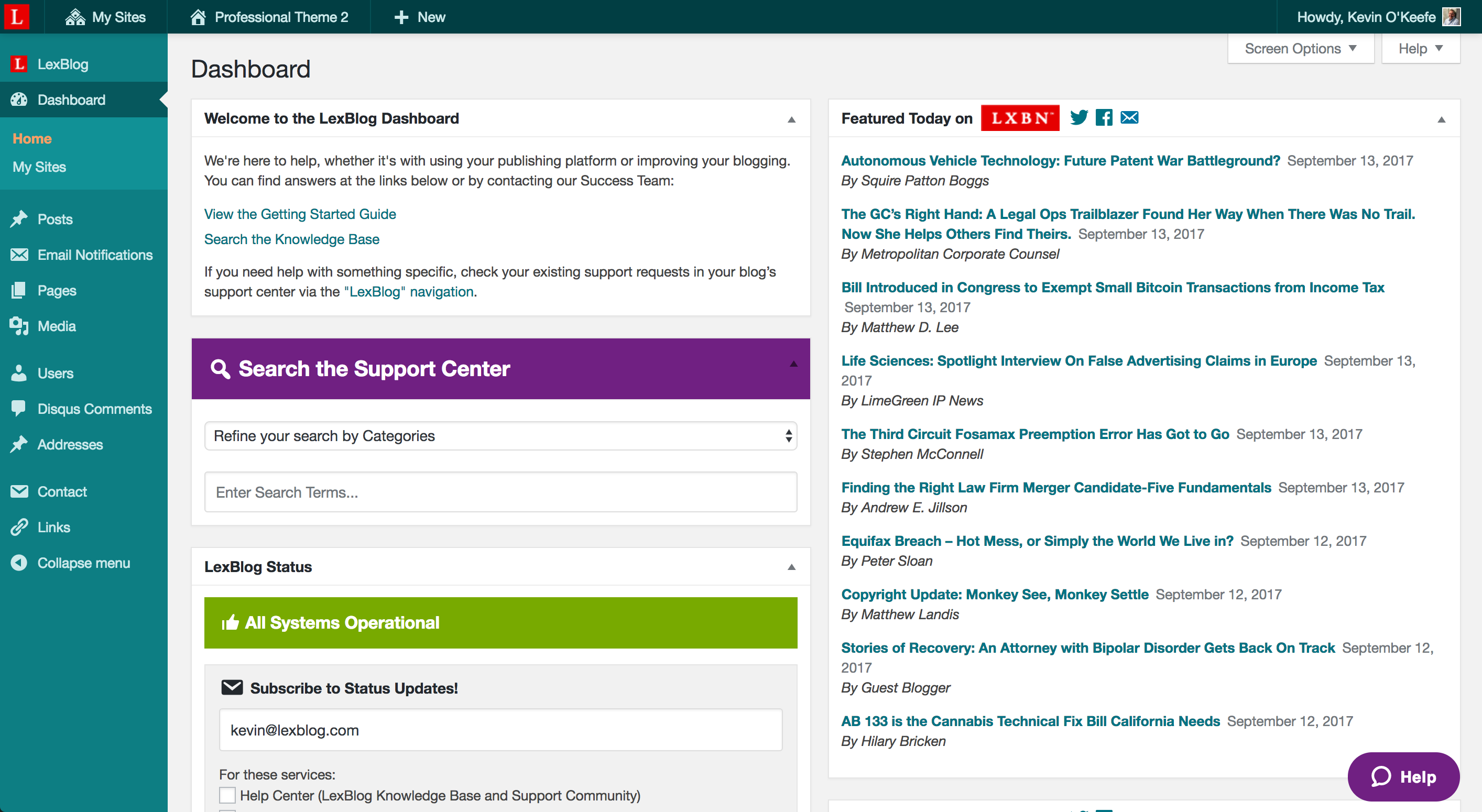Open My Sites submenu under Dashboard

pyautogui.click(x=39, y=167)
